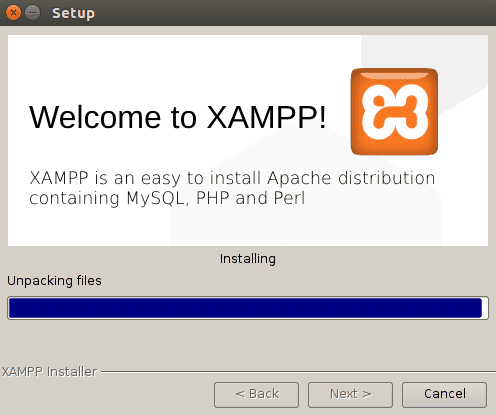Click the white unfilled end of progress bar
The width and height of the screenshot is (496, 415).
pos(485,308)
